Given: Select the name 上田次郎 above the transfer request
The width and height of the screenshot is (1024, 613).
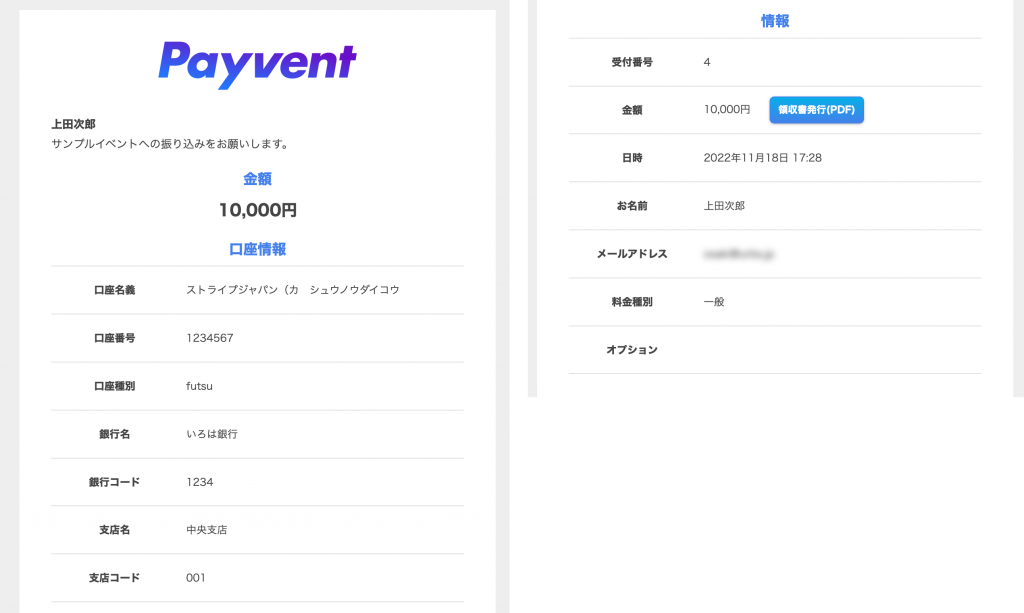Looking at the screenshot, I should coord(74,124).
